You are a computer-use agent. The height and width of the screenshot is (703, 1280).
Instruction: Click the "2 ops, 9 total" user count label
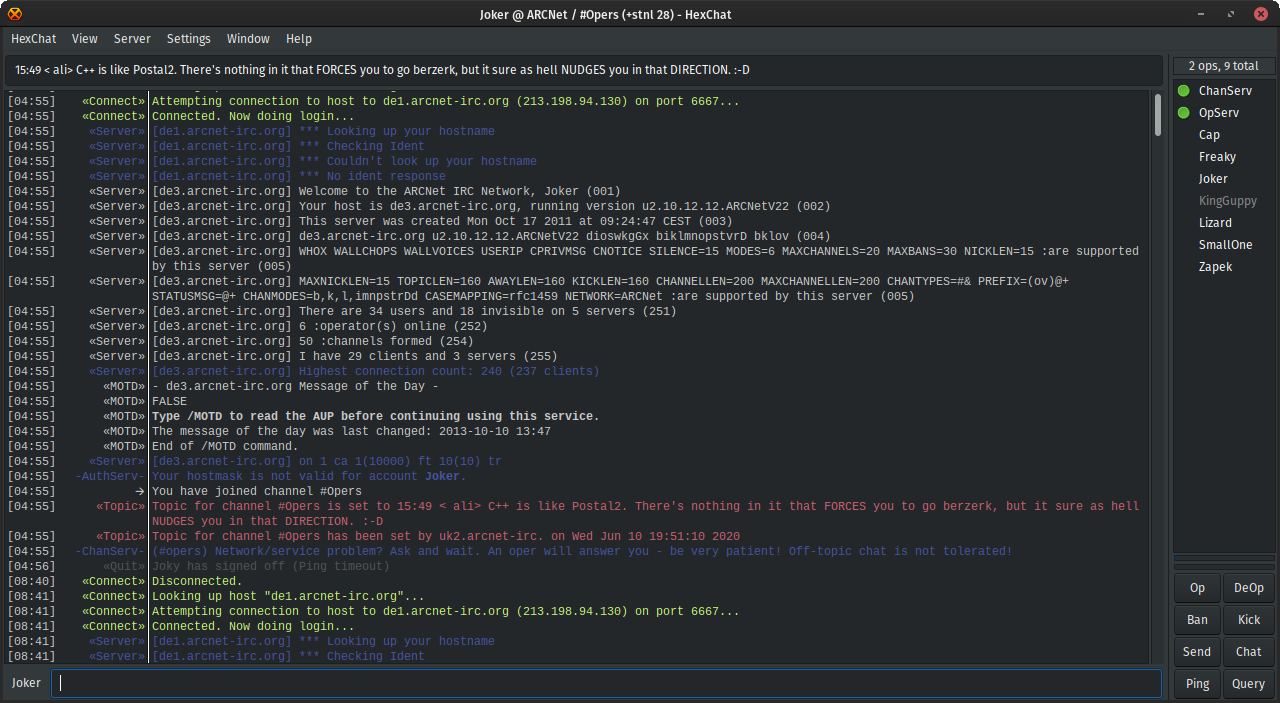(1223, 66)
